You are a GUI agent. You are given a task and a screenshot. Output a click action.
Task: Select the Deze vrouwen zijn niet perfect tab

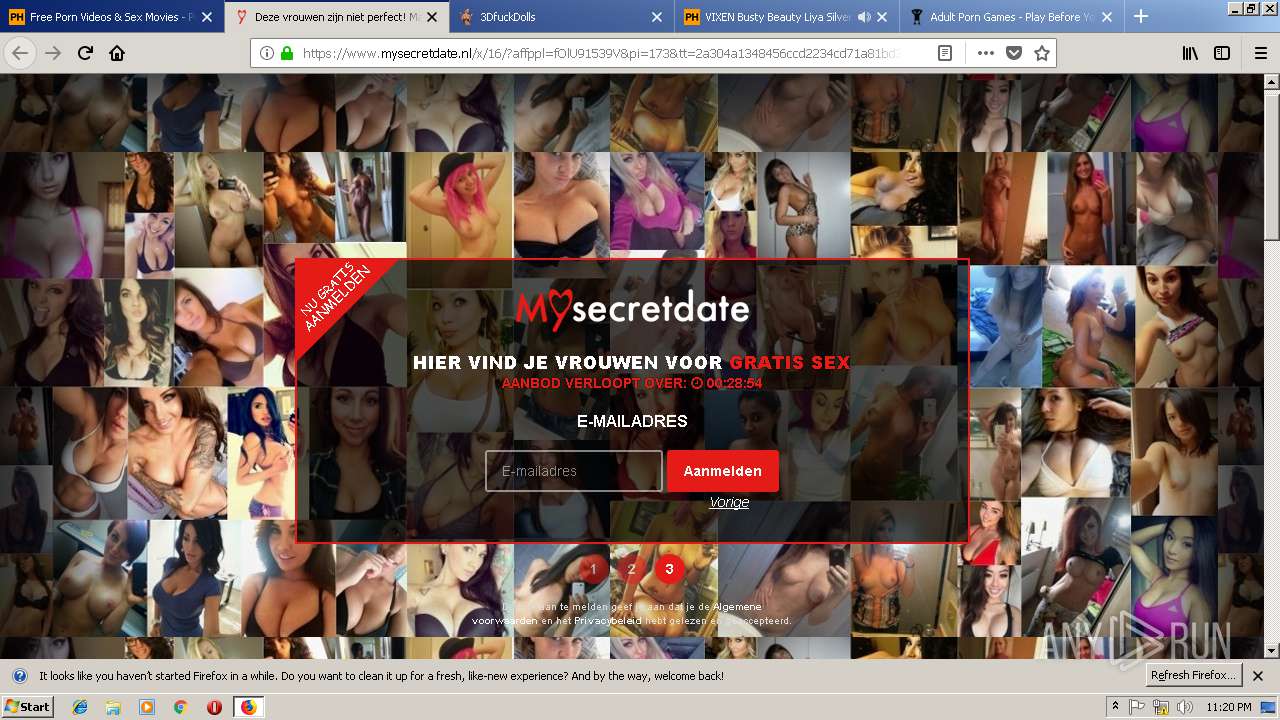click(x=337, y=17)
